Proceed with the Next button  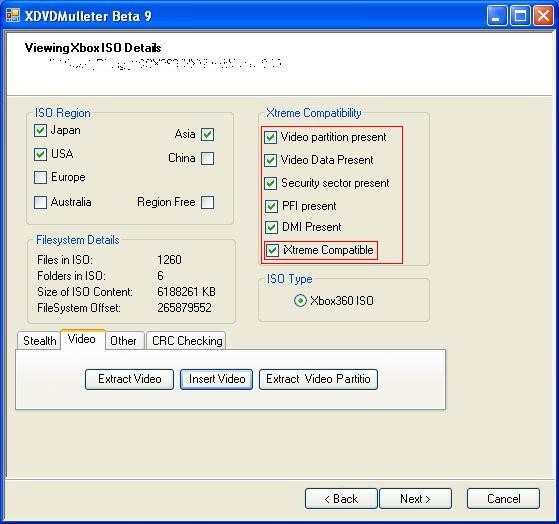[x=415, y=498]
